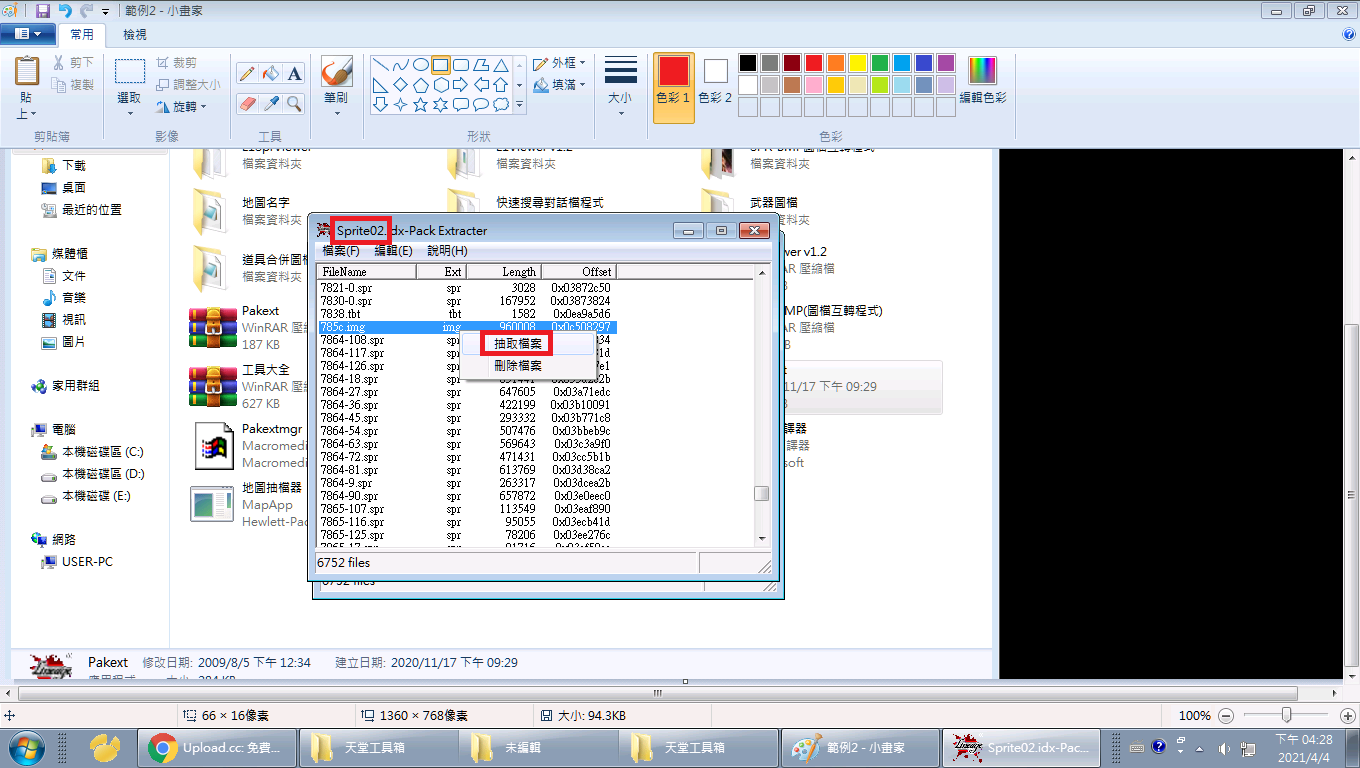Switch to the 檢視 ribbon tab
This screenshot has width=1360, height=768.
point(134,34)
